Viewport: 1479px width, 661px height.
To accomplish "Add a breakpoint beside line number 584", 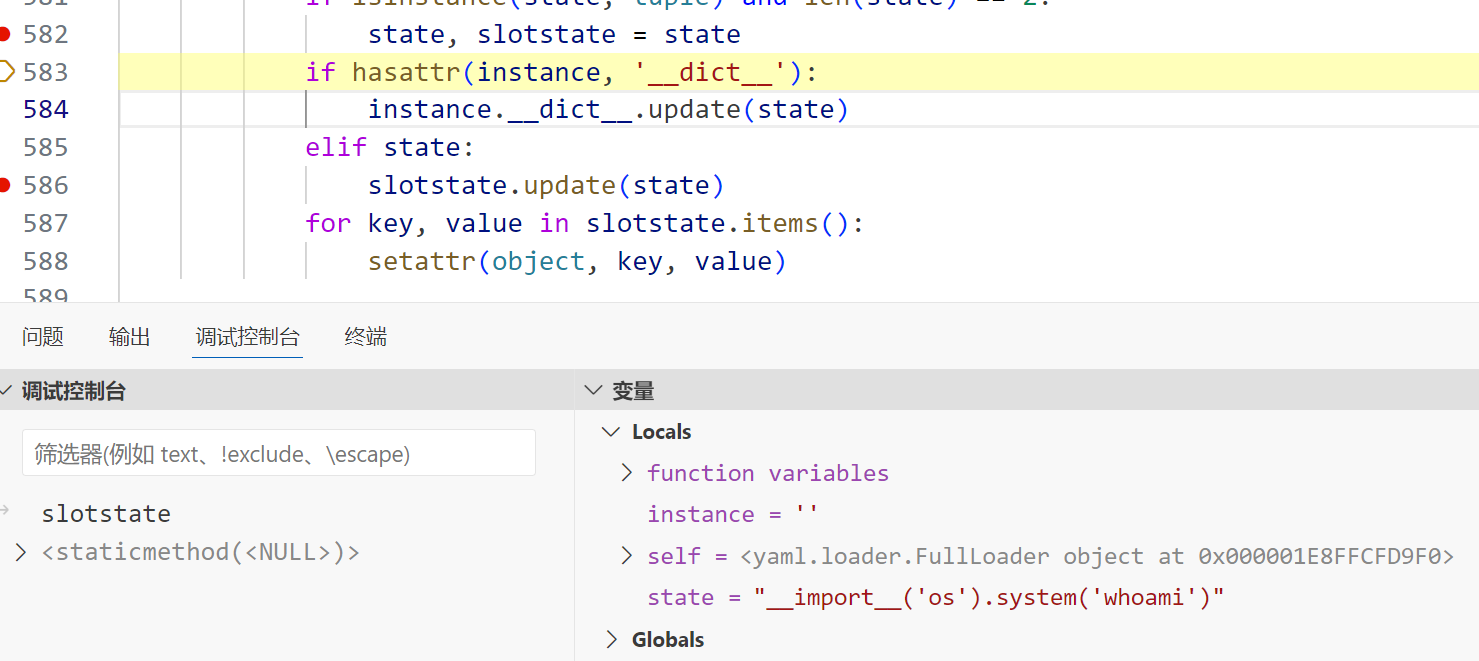I will [6, 109].
